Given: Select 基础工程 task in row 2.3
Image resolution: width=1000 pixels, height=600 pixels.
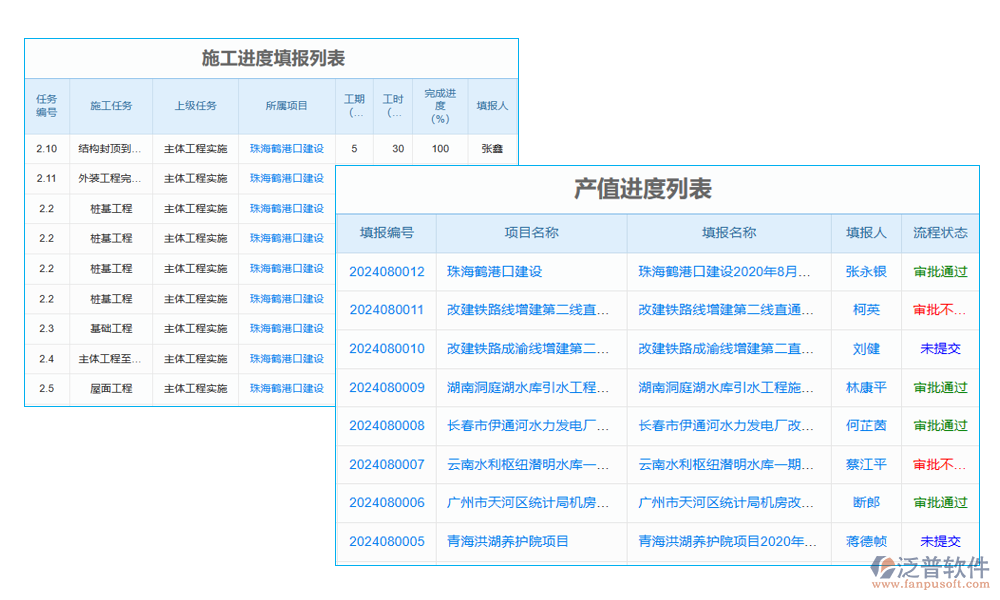Looking at the screenshot, I should (x=111, y=329).
